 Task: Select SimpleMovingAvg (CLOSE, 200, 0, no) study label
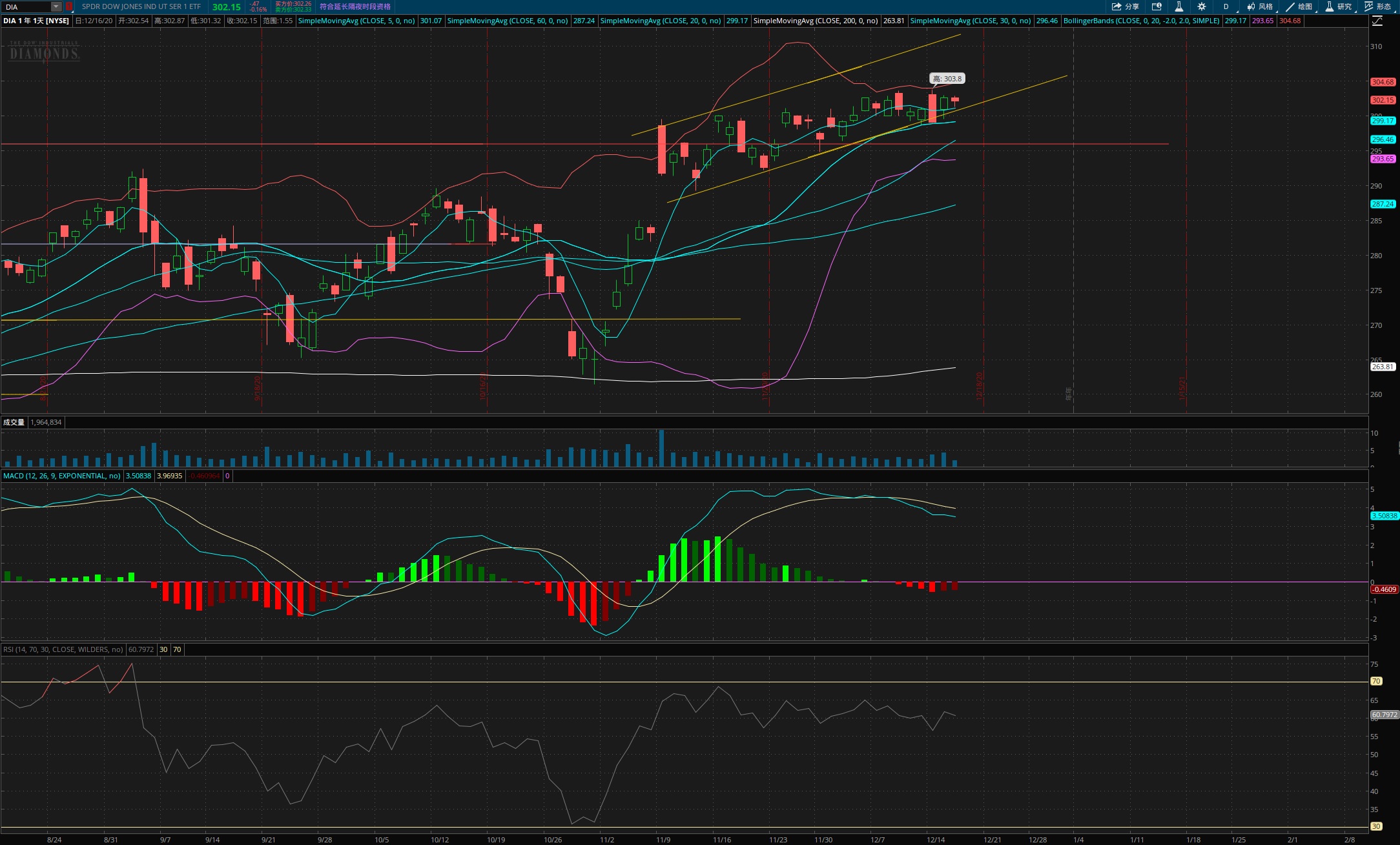(816, 21)
